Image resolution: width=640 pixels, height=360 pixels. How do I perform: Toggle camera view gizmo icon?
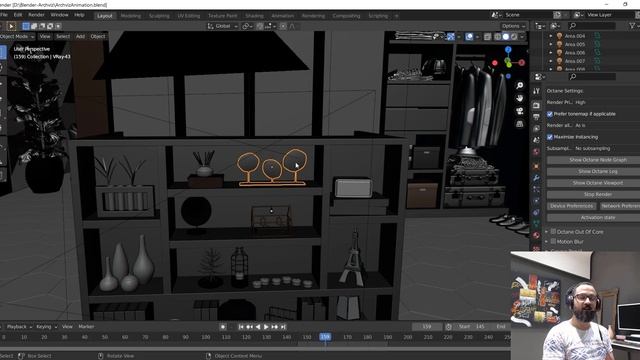coord(520,111)
